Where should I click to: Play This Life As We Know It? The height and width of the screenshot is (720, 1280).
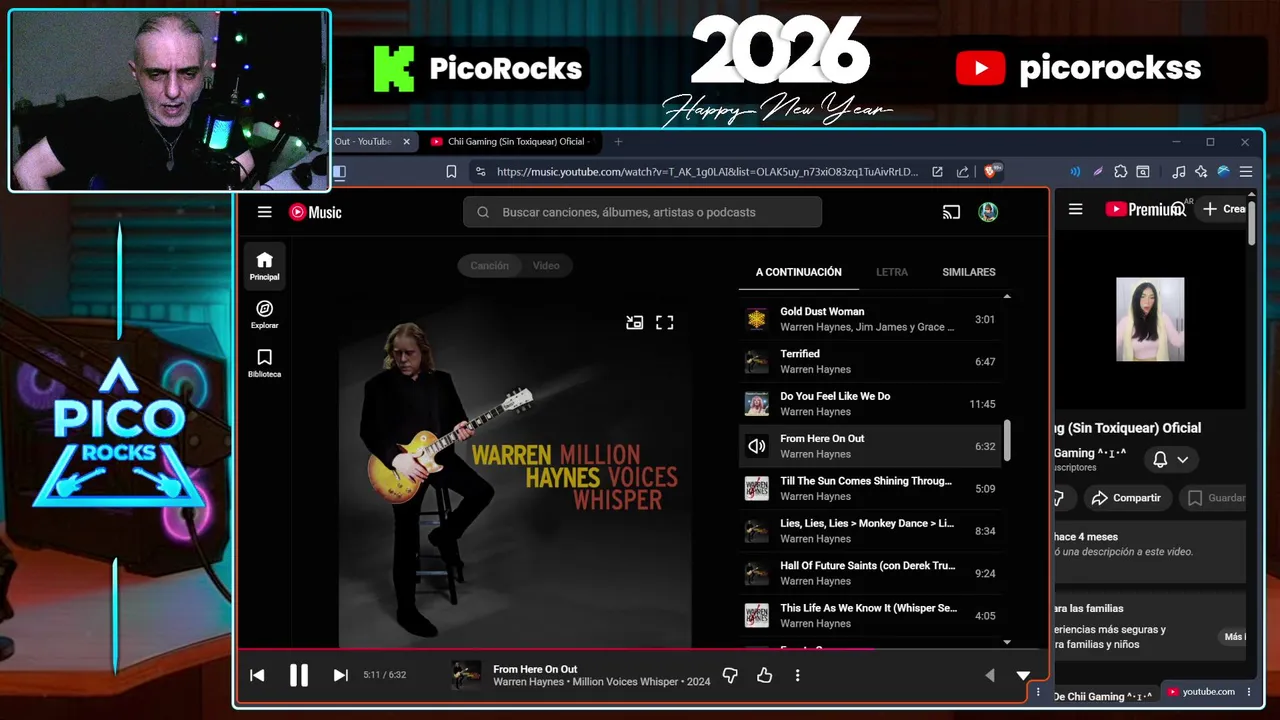pos(870,616)
